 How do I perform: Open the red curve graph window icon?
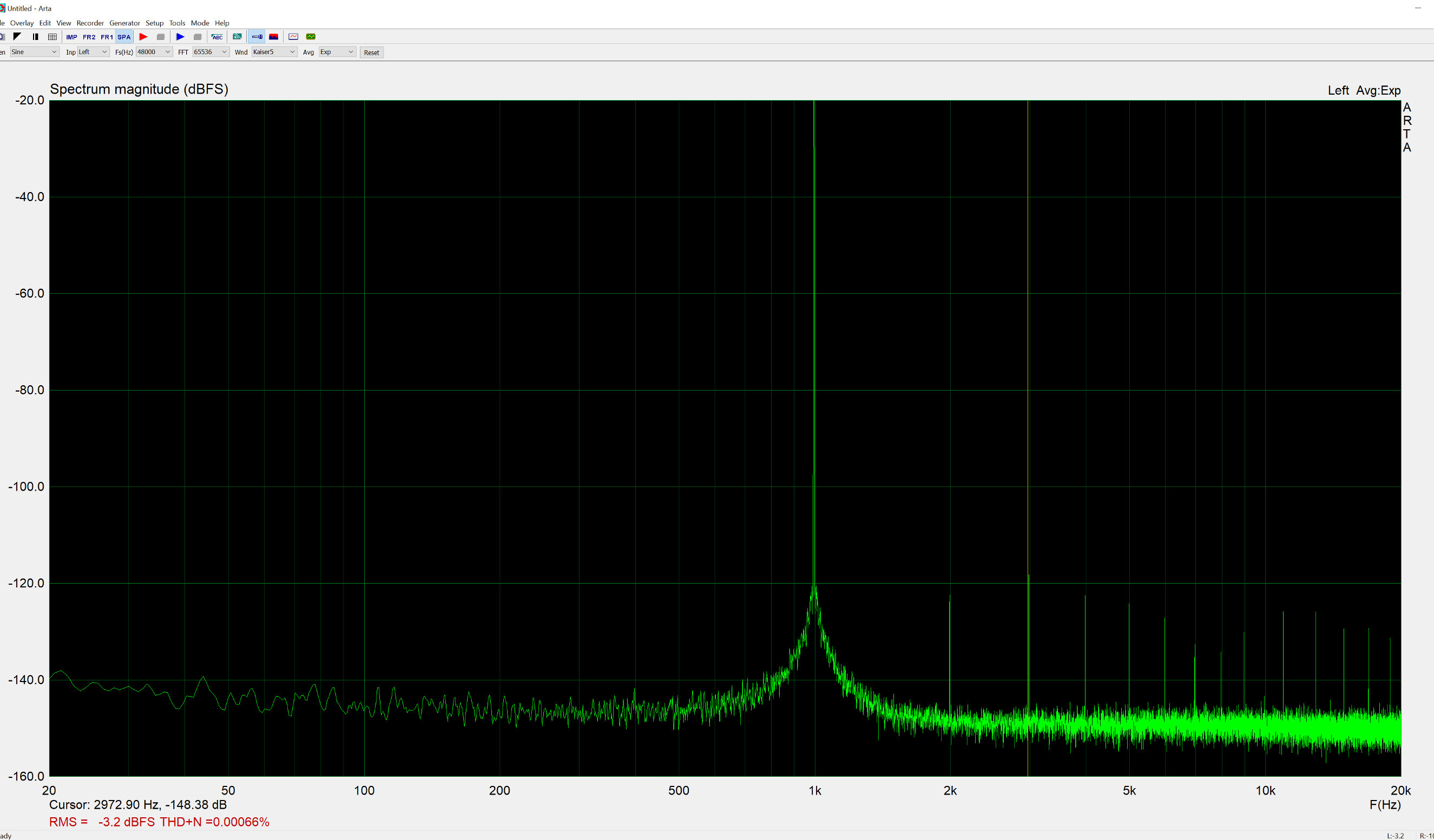tap(294, 37)
